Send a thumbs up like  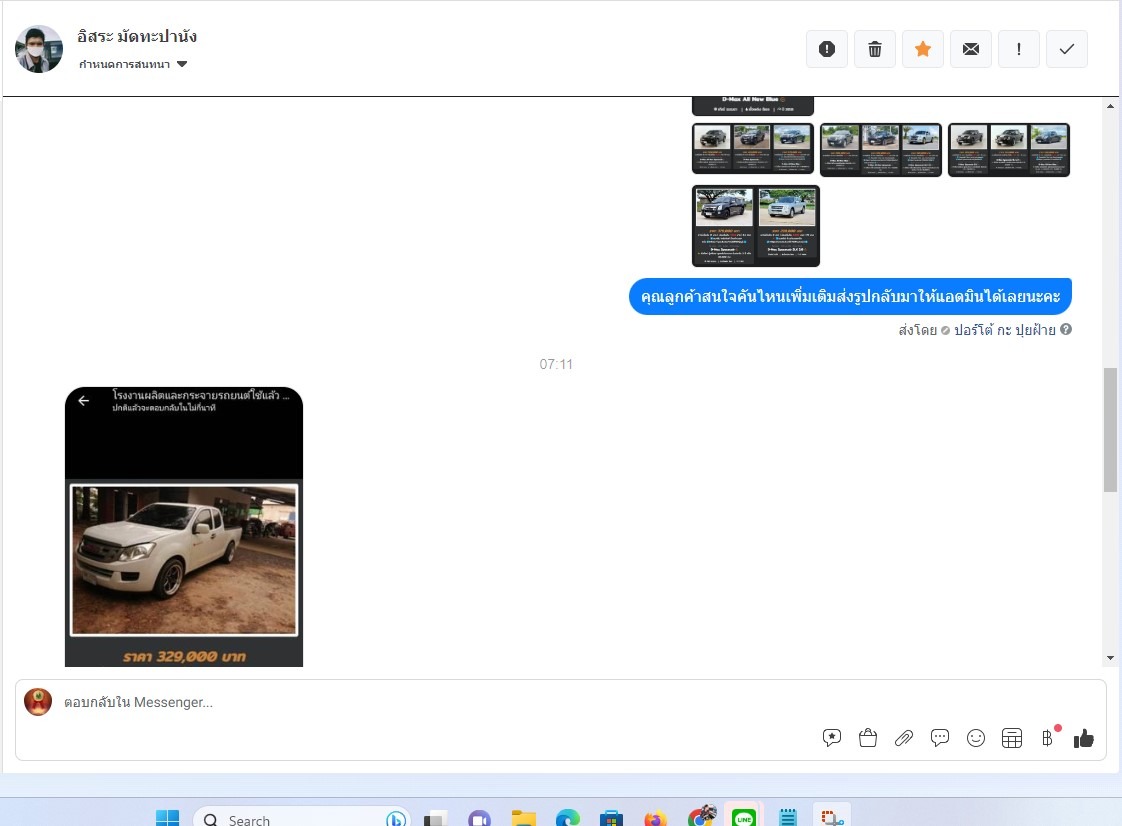(1084, 738)
